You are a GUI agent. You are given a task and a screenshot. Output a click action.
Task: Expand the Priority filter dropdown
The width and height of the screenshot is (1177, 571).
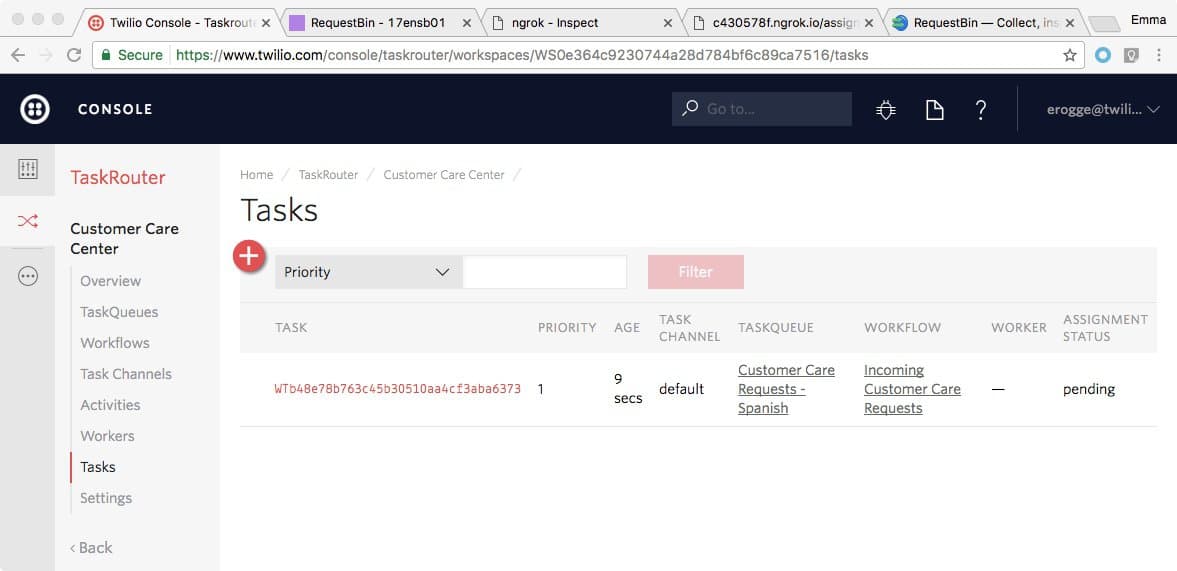coord(367,272)
